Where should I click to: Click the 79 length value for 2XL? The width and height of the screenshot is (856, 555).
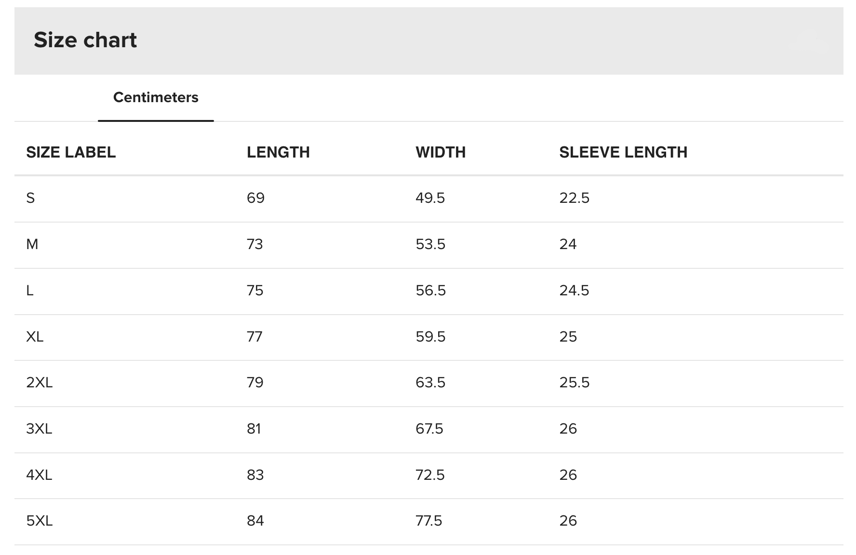(255, 383)
